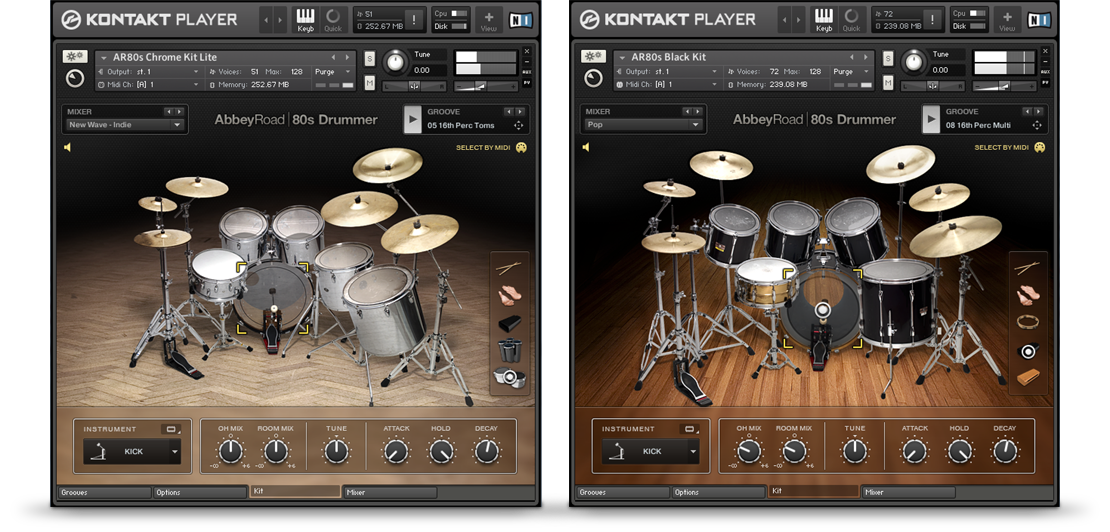The width and height of the screenshot is (1110, 532).
Task: Select hand claps percussion in Chrome Kit sidebar
Action: [509, 296]
